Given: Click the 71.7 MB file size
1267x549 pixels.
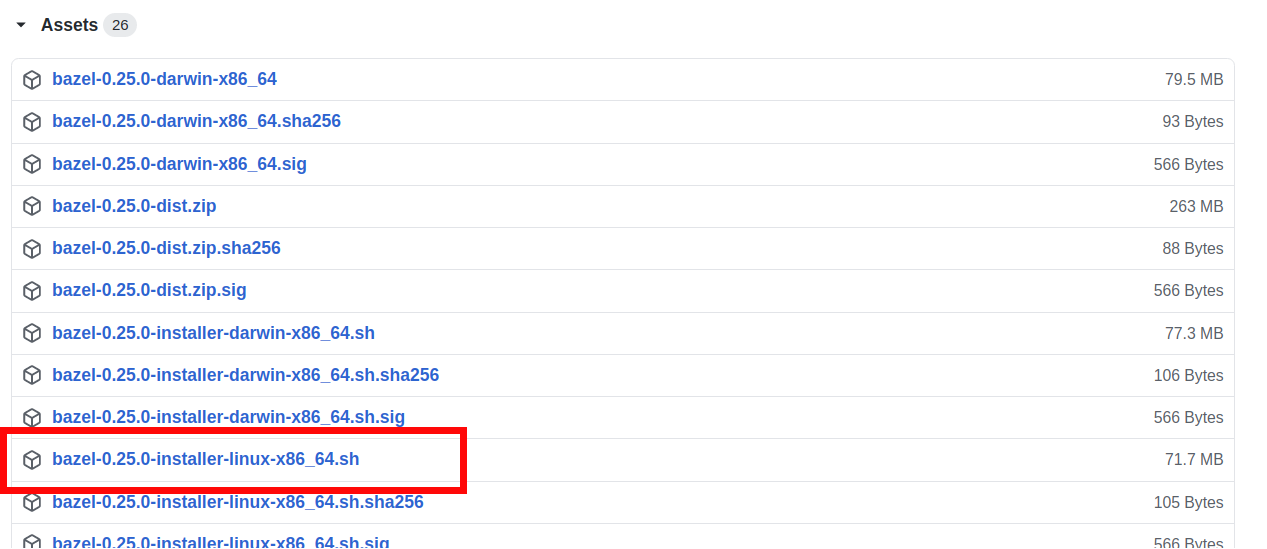Looking at the screenshot, I should [x=1194, y=460].
